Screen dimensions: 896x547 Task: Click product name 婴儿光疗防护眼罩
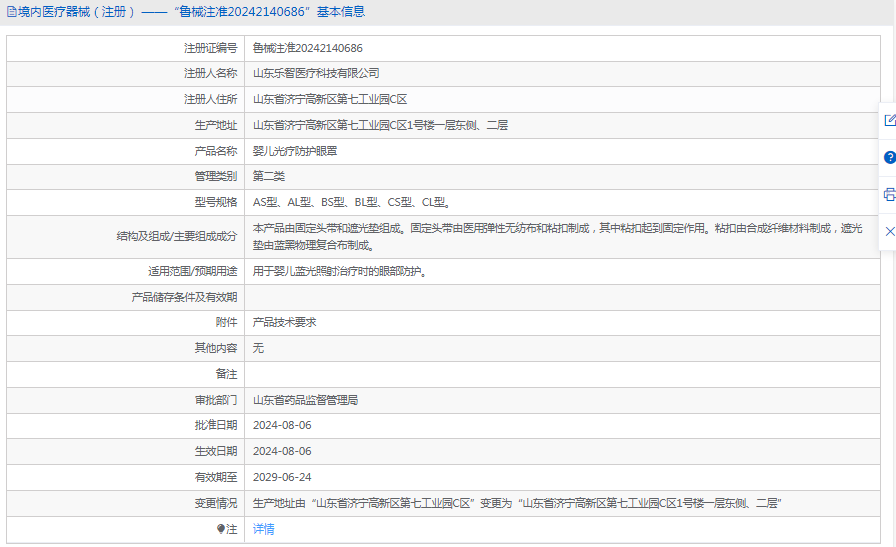pyautogui.click(x=295, y=151)
